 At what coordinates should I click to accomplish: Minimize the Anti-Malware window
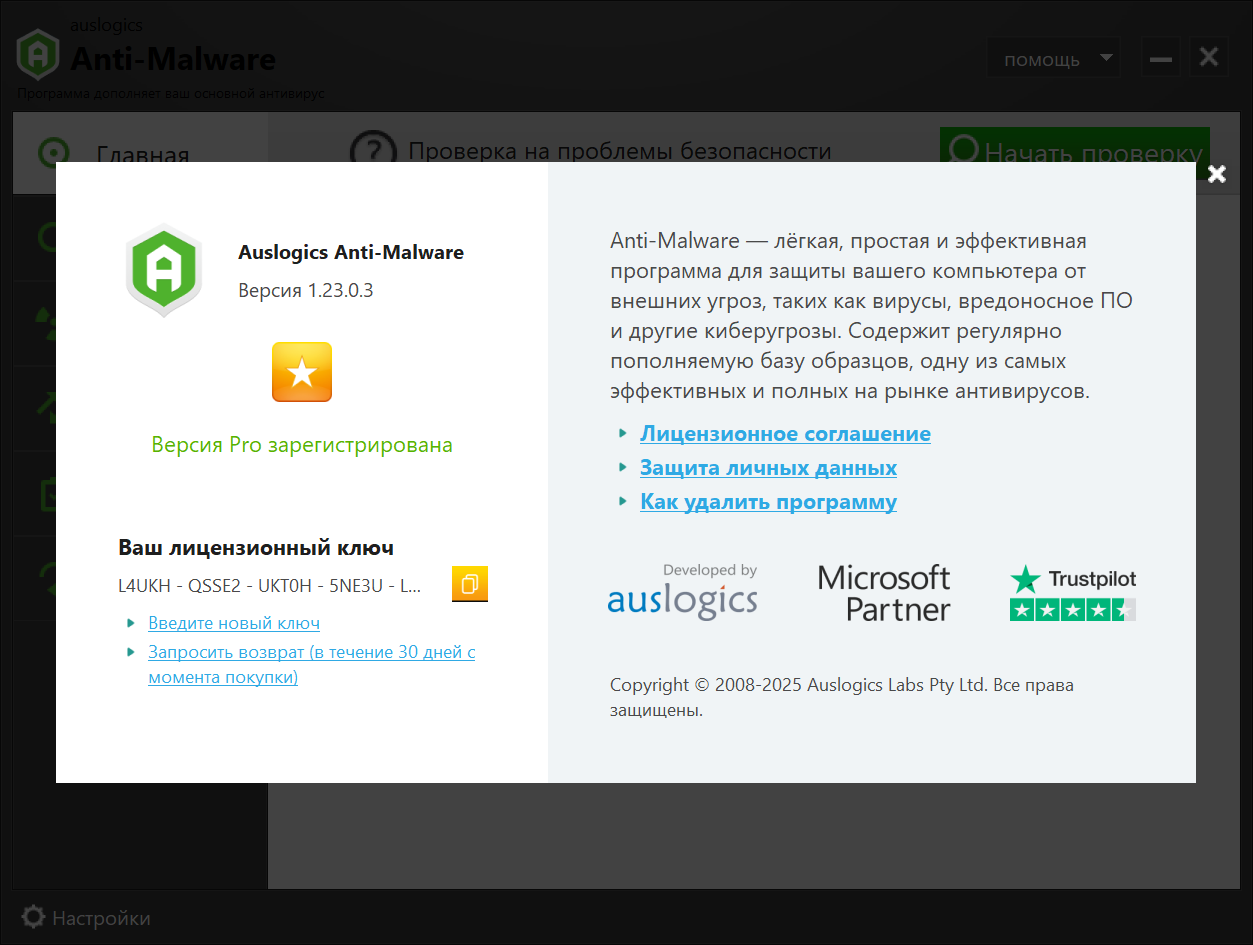tap(1160, 59)
